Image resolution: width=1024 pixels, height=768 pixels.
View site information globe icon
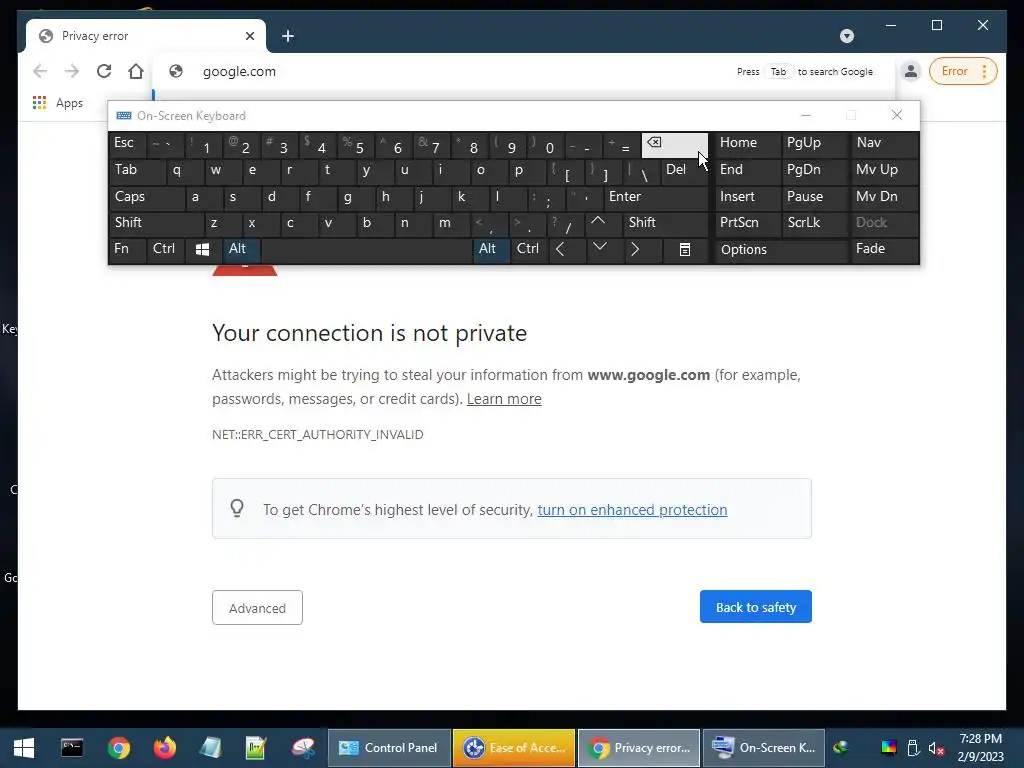pyautogui.click(x=176, y=71)
